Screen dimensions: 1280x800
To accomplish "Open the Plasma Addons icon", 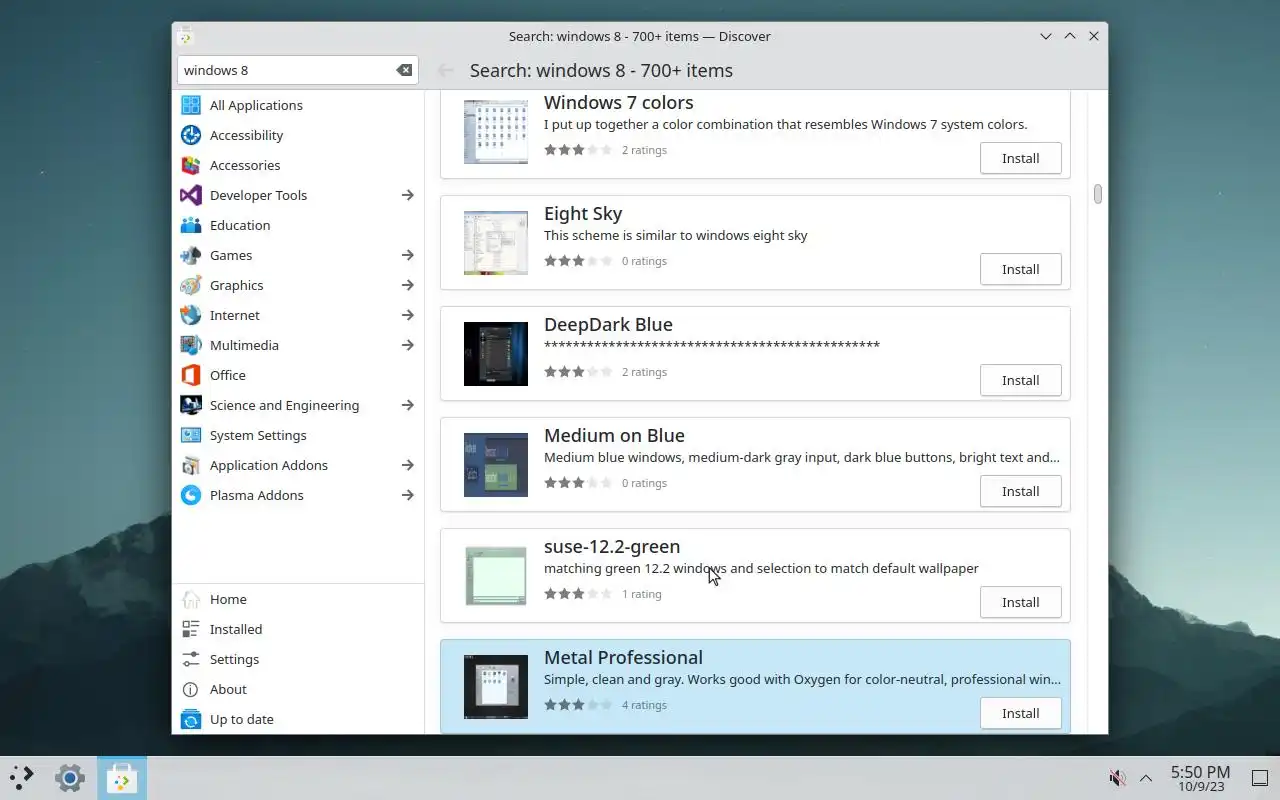I will [191, 495].
